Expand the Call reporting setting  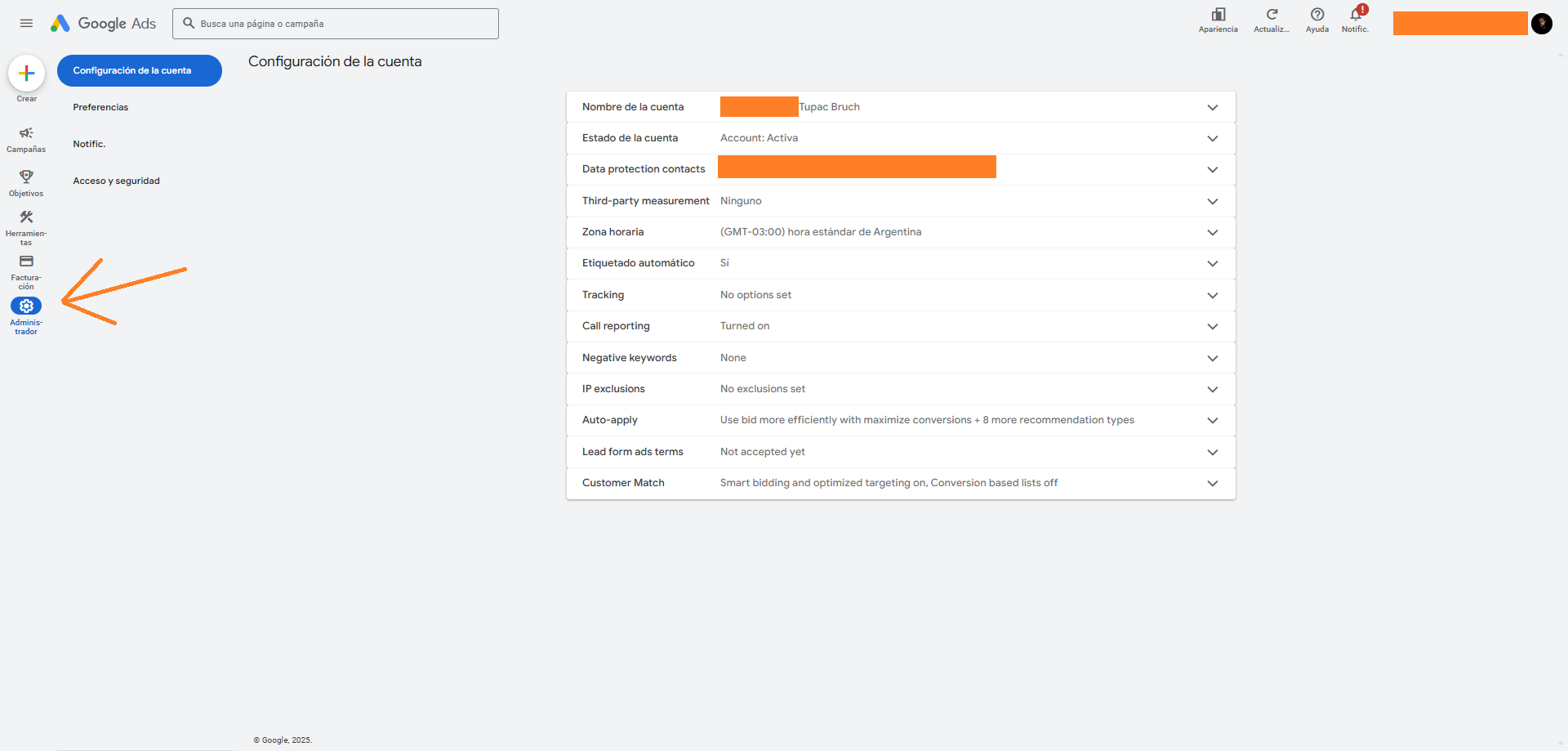[1213, 326]
